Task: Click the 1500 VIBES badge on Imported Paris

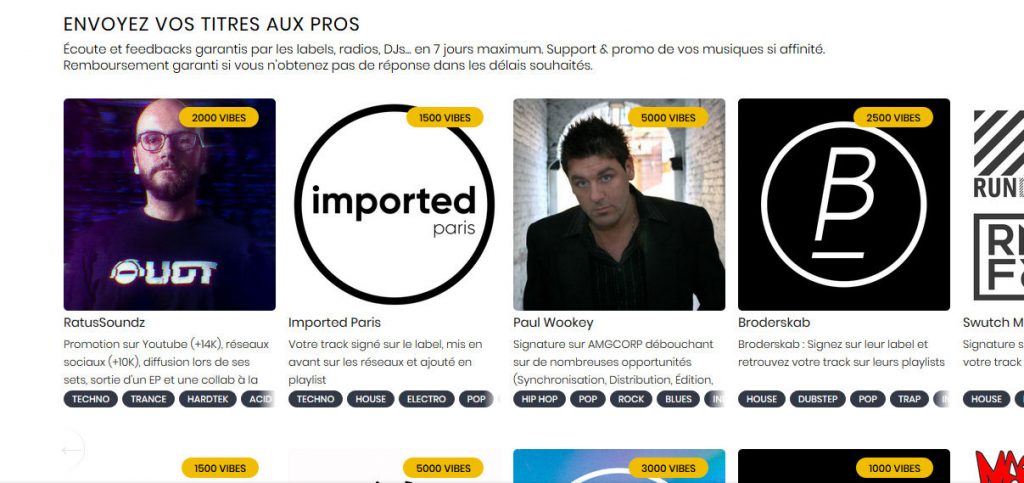Action: 445,117
